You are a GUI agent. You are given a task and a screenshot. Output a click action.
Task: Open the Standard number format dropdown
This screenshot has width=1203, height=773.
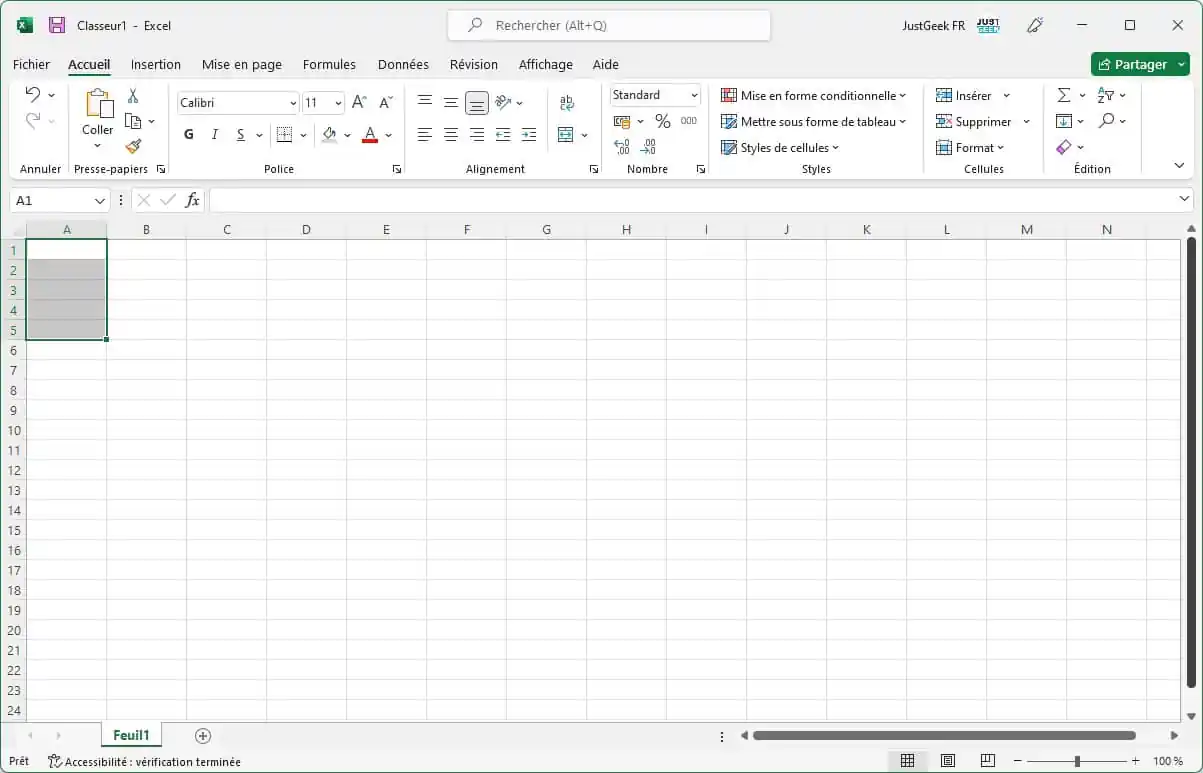click(694, 95)
